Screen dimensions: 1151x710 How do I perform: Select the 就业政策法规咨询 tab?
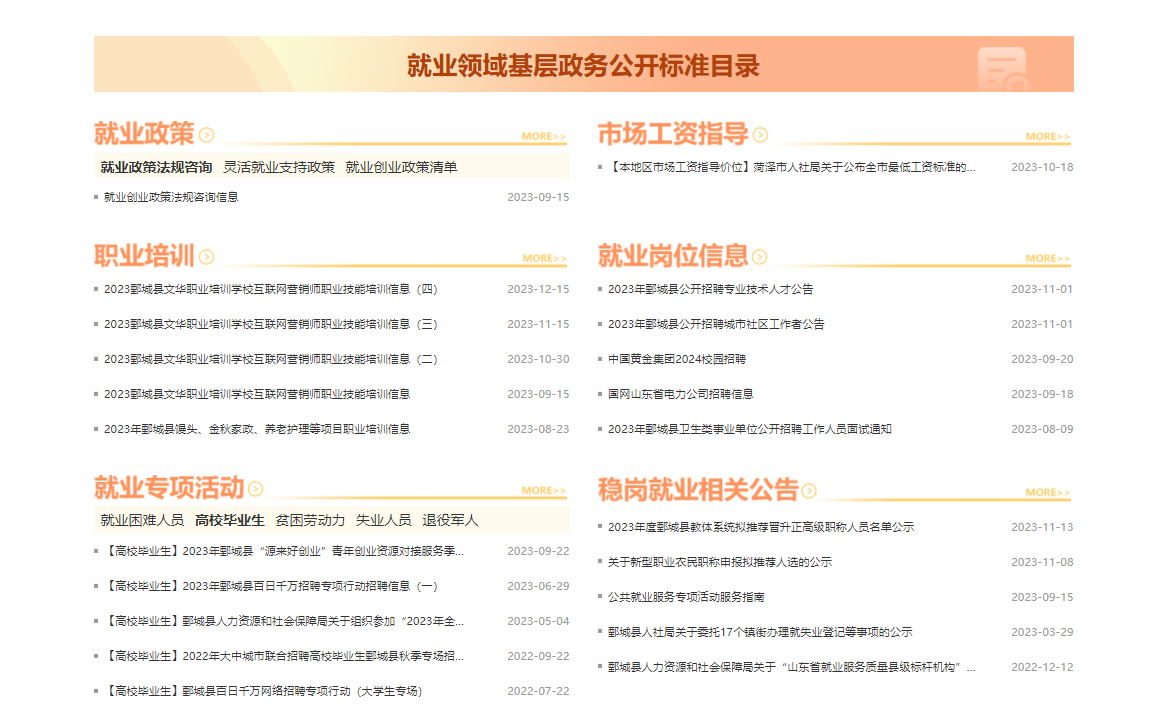click(156, 167)
